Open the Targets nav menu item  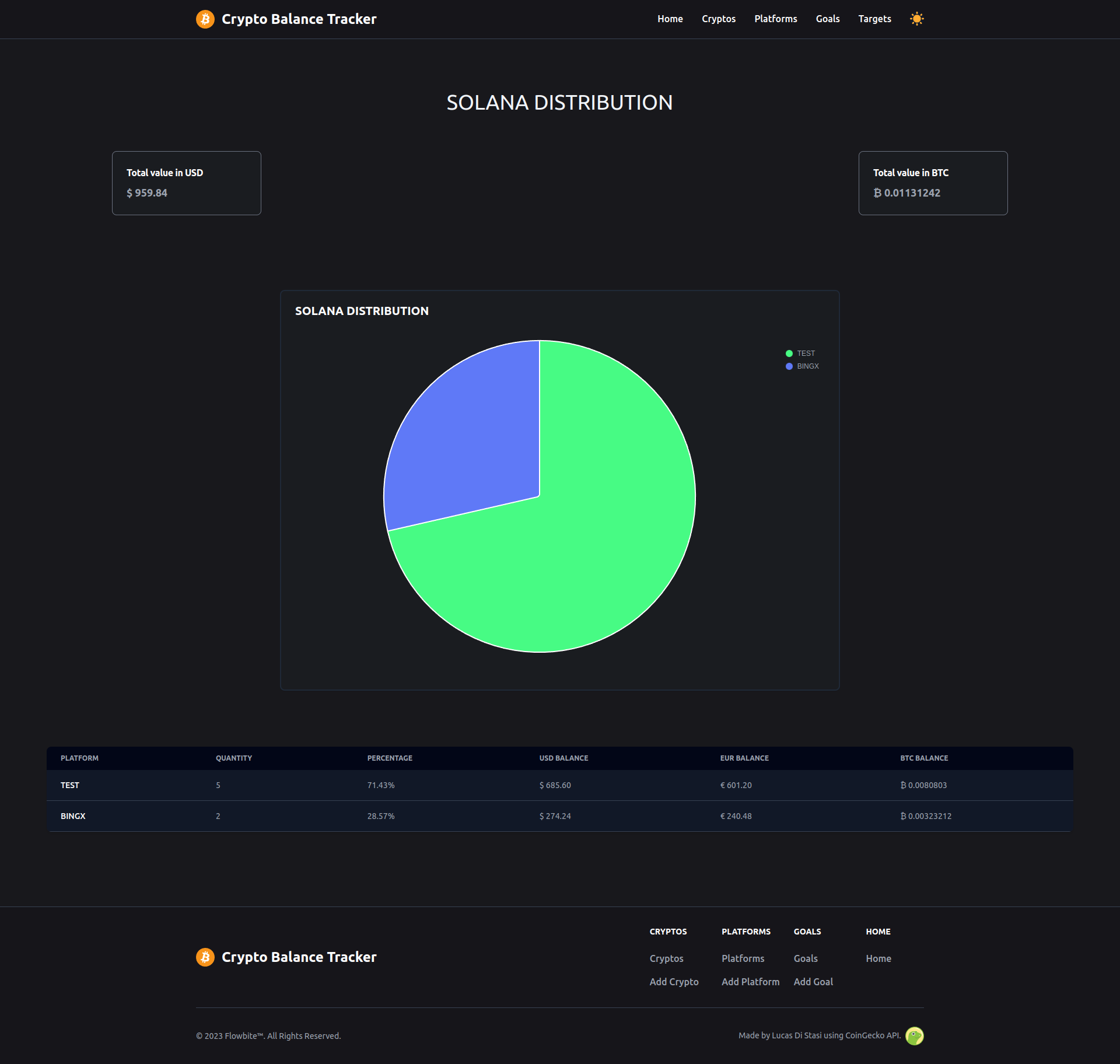tap(874, 19)
